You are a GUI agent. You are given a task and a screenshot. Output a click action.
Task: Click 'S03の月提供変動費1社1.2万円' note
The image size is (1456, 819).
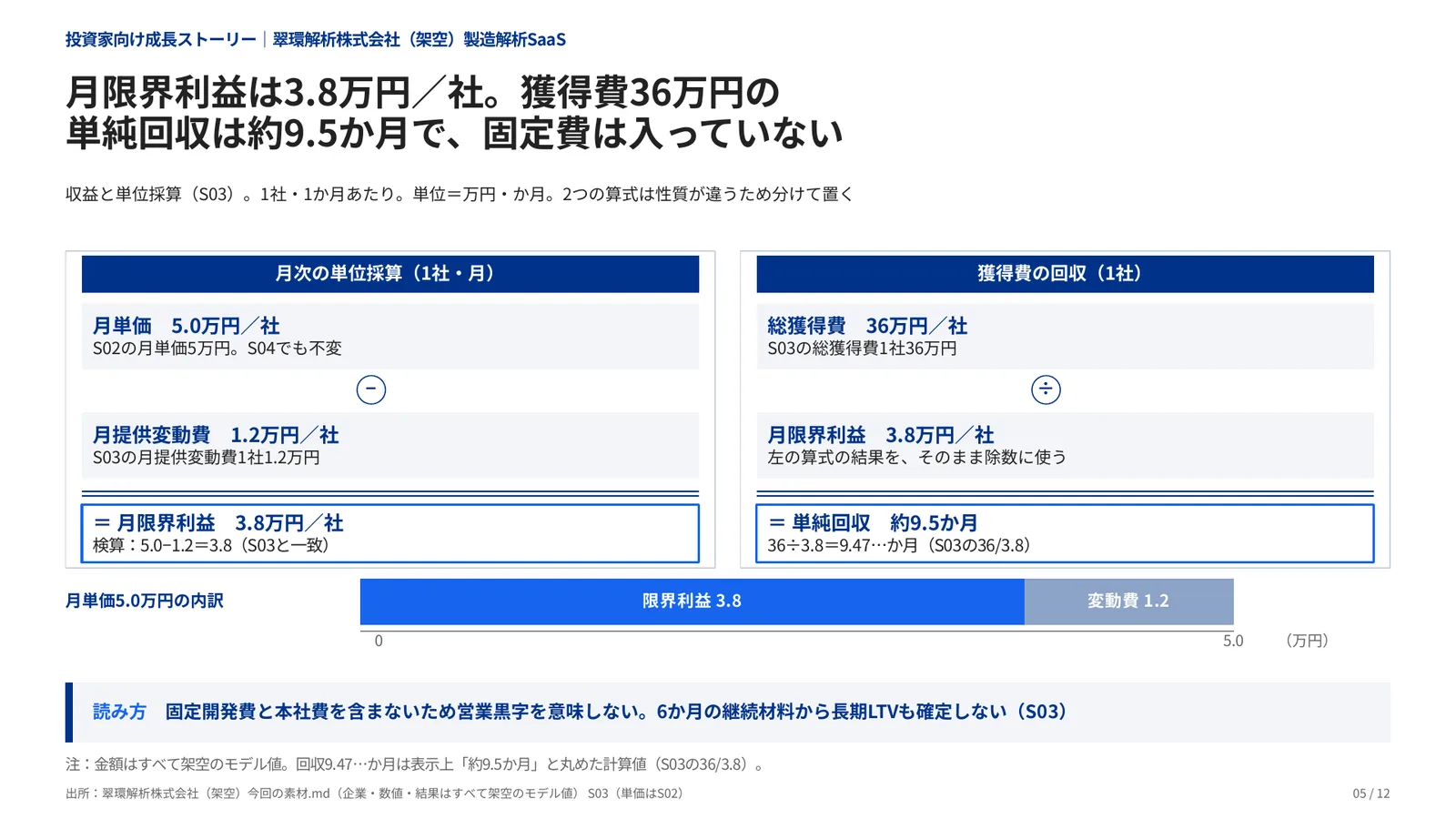coord(207,458)
